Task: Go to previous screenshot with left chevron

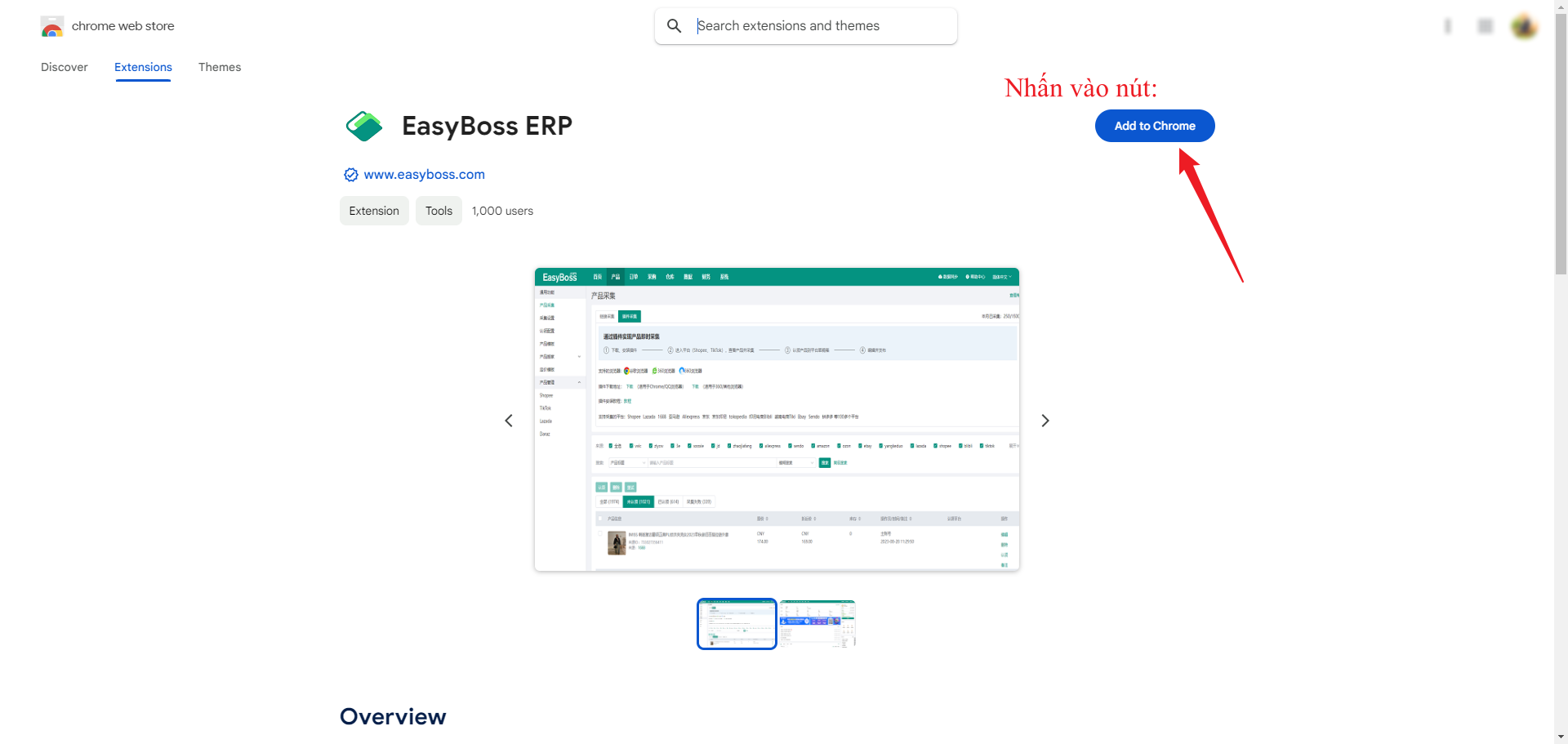Action: [509, 421]
